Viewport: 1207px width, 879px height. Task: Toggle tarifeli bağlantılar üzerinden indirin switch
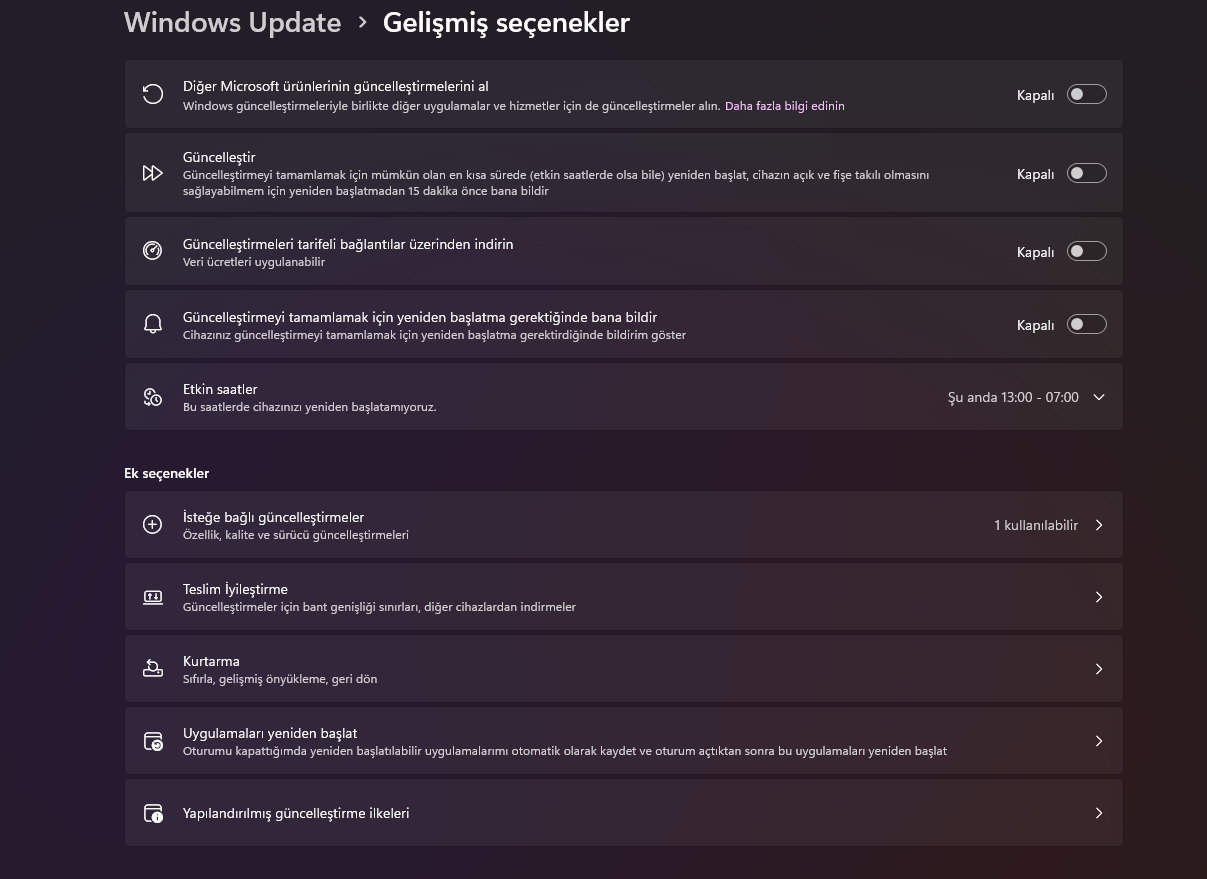[x=1086, y=251]
